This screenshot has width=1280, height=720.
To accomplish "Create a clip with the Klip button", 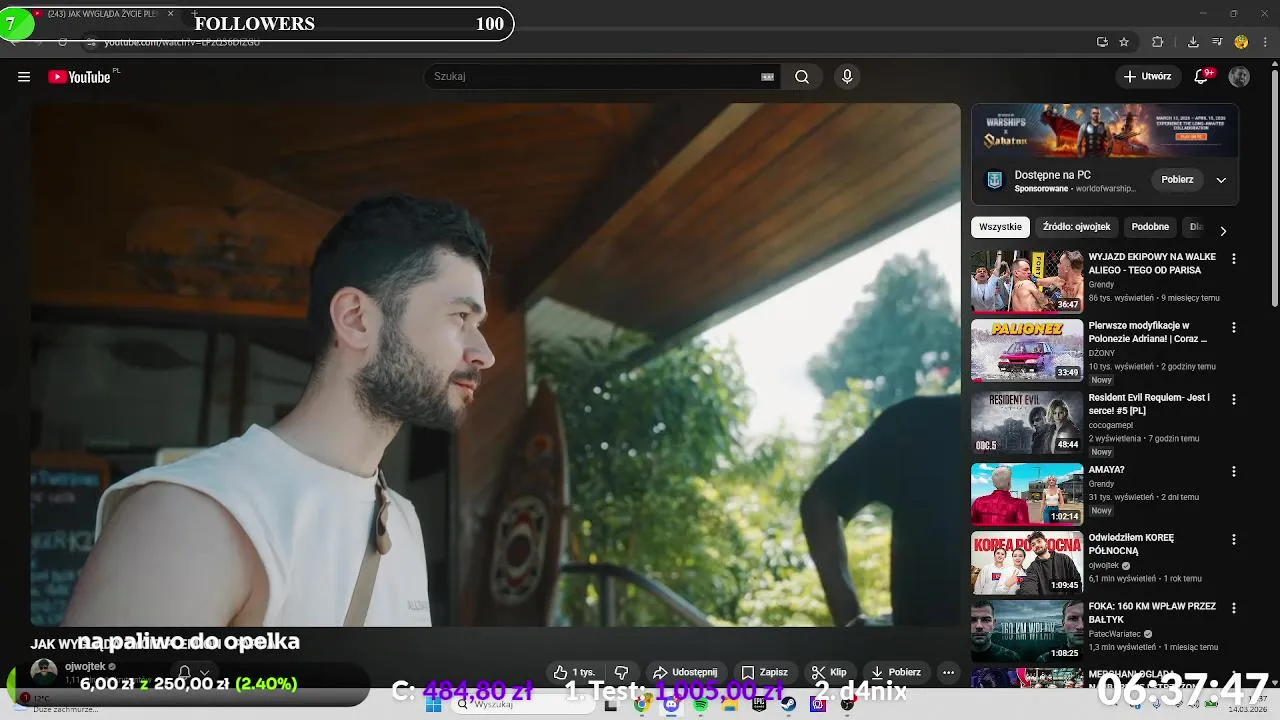I will pyautogui.click(x=829, y=673).
